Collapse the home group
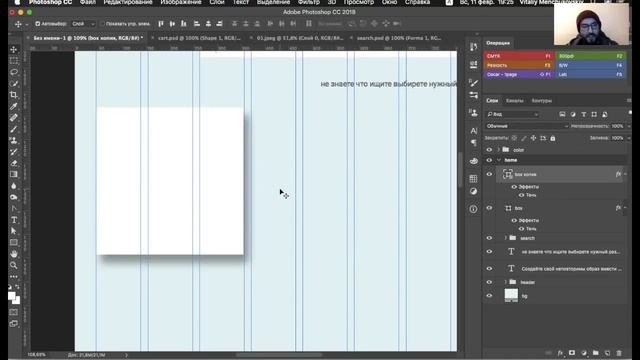The width and height of the screenshot is (640, 360). click(499, 160)
